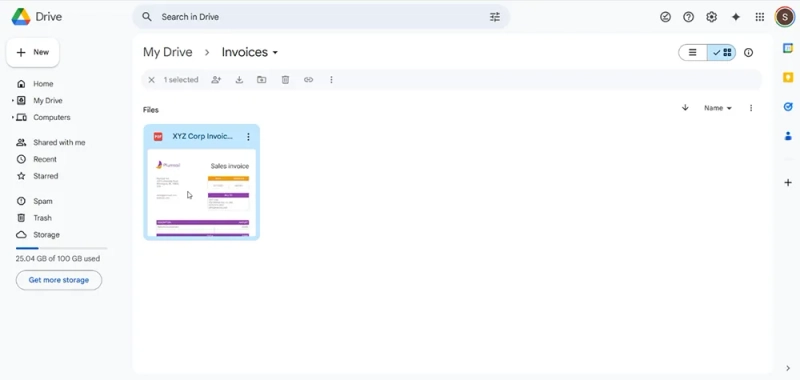Image resolution: width=800 pixels, height=380 pixels.
Task: Reverse the sort direction arrow
Action: [x=685, y=108]
